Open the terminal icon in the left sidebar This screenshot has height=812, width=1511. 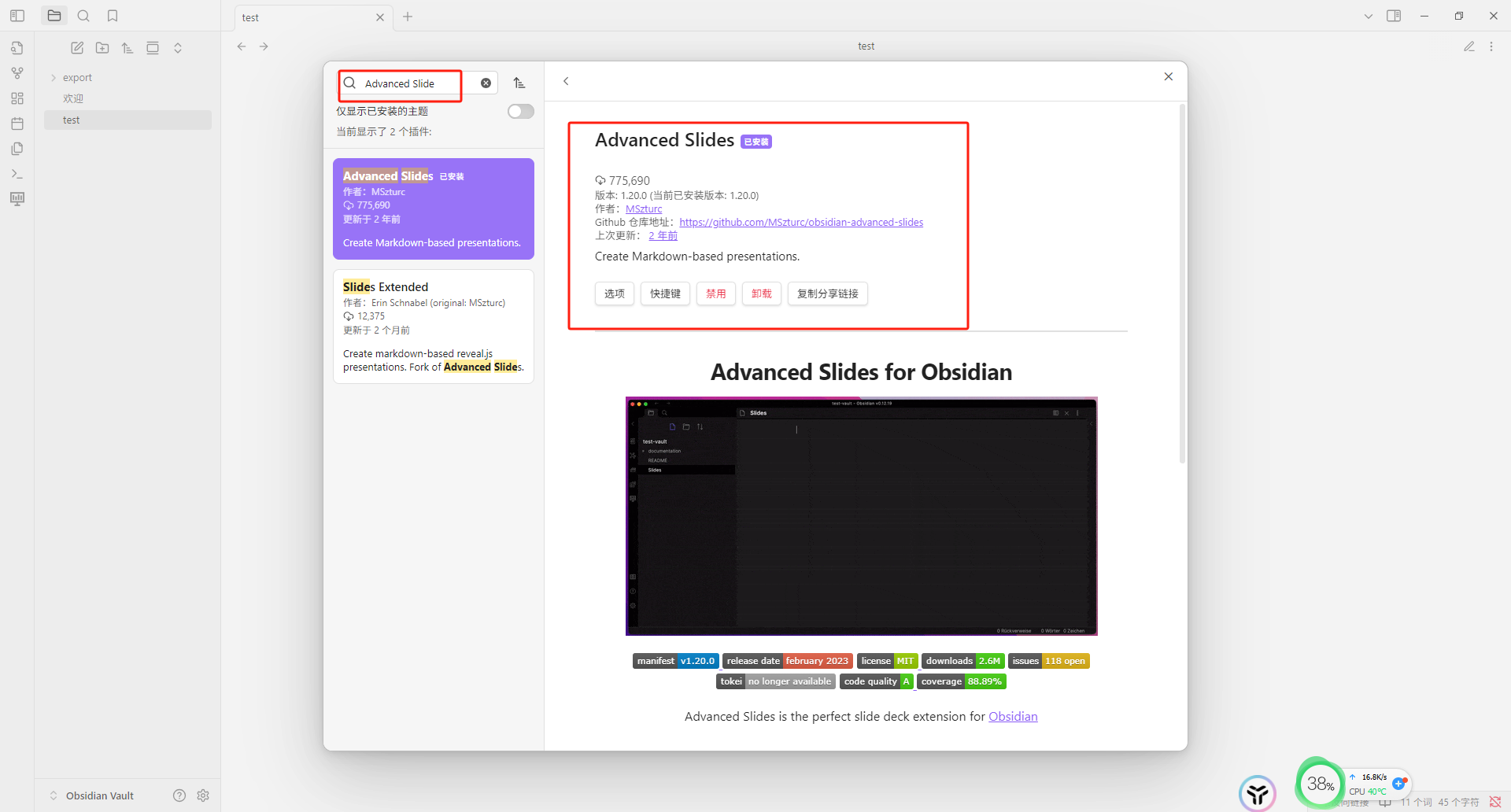click(17, 173)
